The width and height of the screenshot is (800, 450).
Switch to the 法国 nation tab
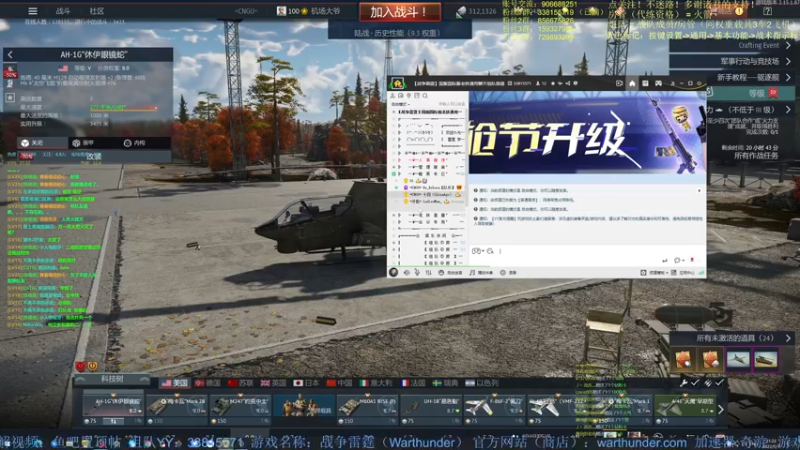[x=413, y=383]
